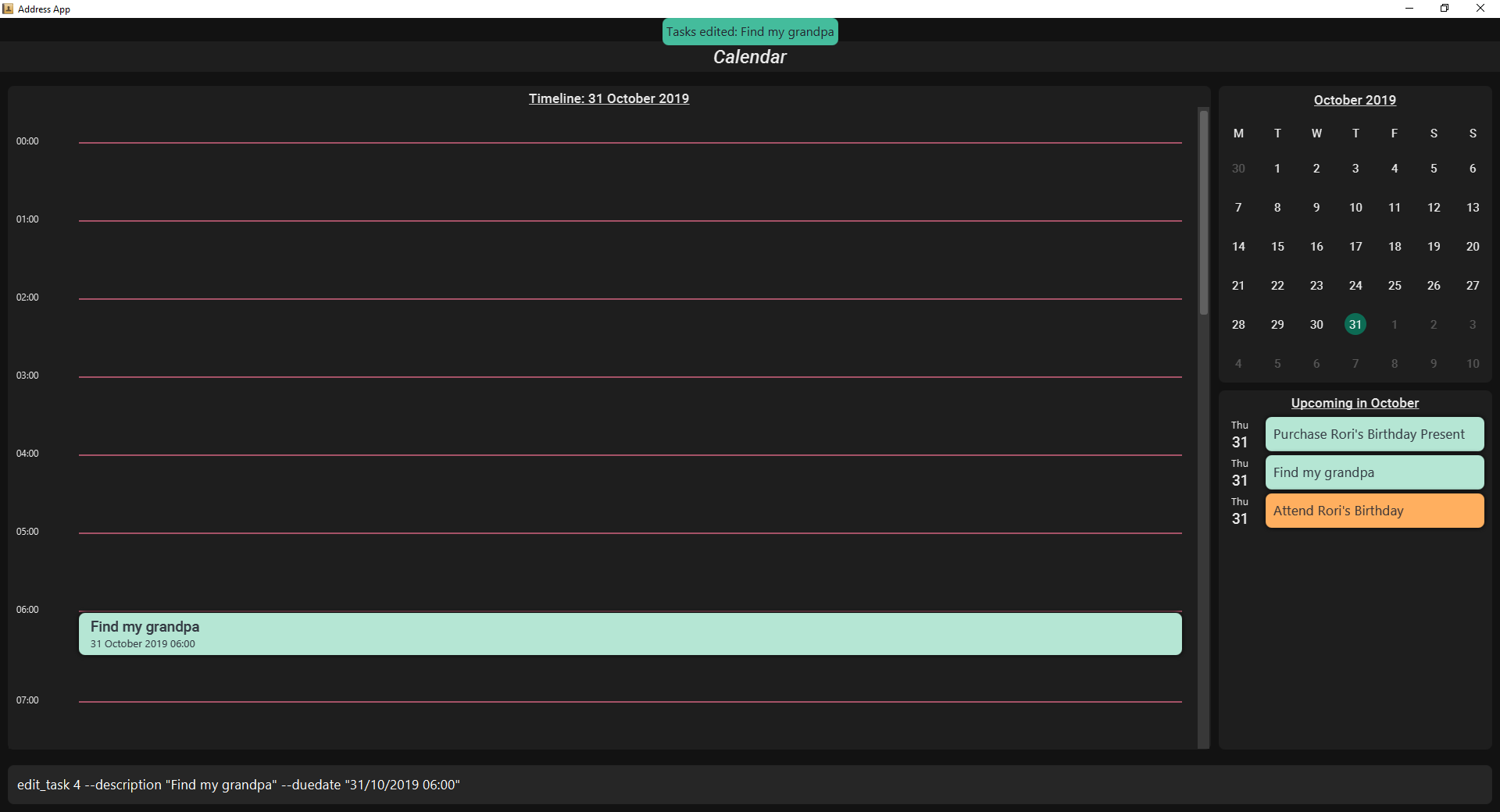This screenshot has height=812, width=1500.
Task: Open 'Purchase Rori's Birthday Present' upcoming card
Action: [x=1374, y=434]
